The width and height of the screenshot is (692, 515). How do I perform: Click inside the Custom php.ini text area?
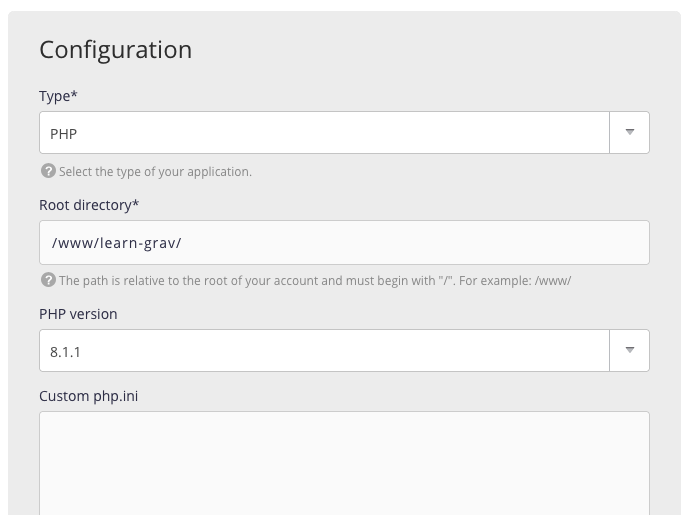click(x=344, y=462)
